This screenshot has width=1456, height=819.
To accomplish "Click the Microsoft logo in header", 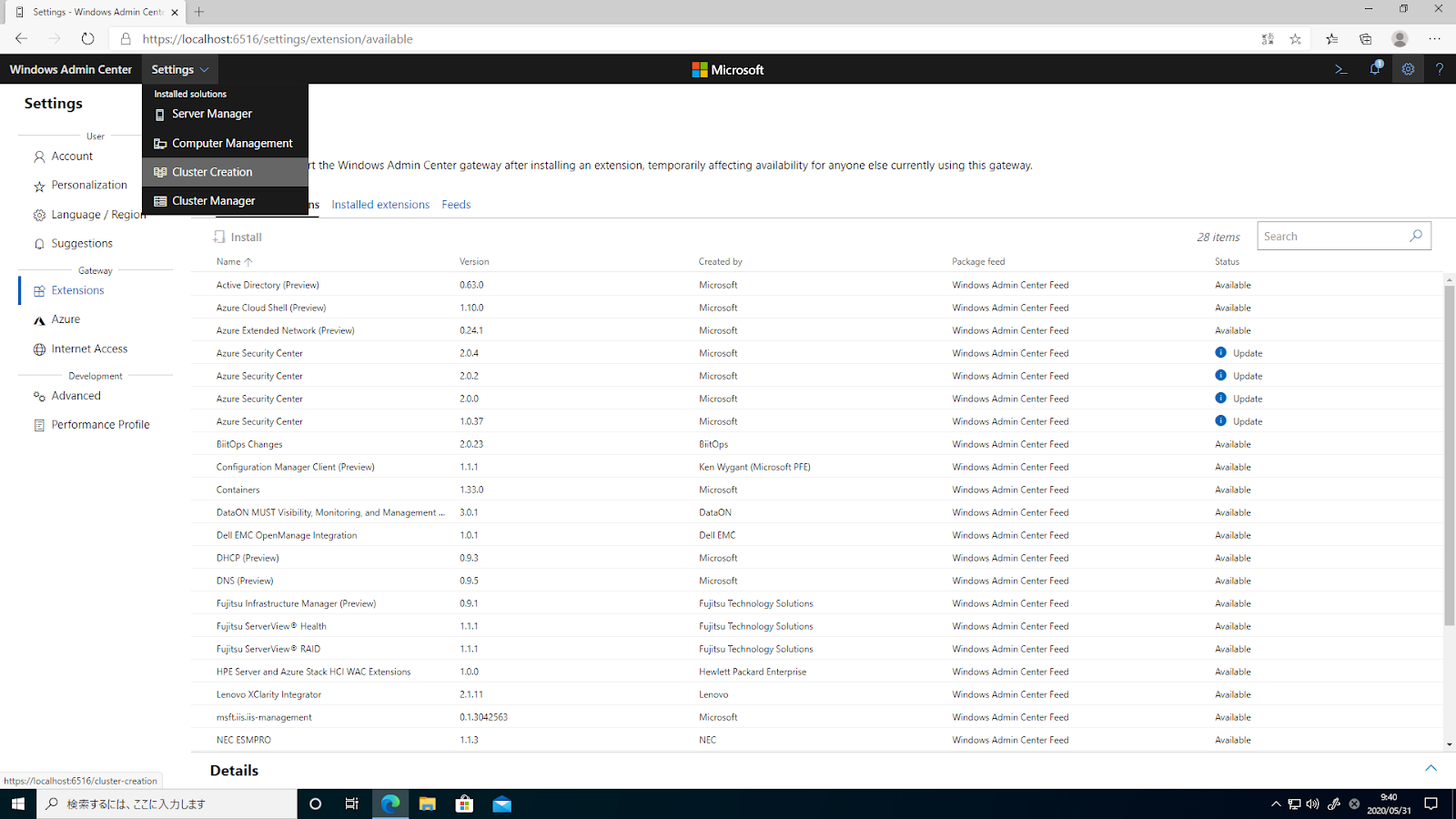I will coord(728,69).
